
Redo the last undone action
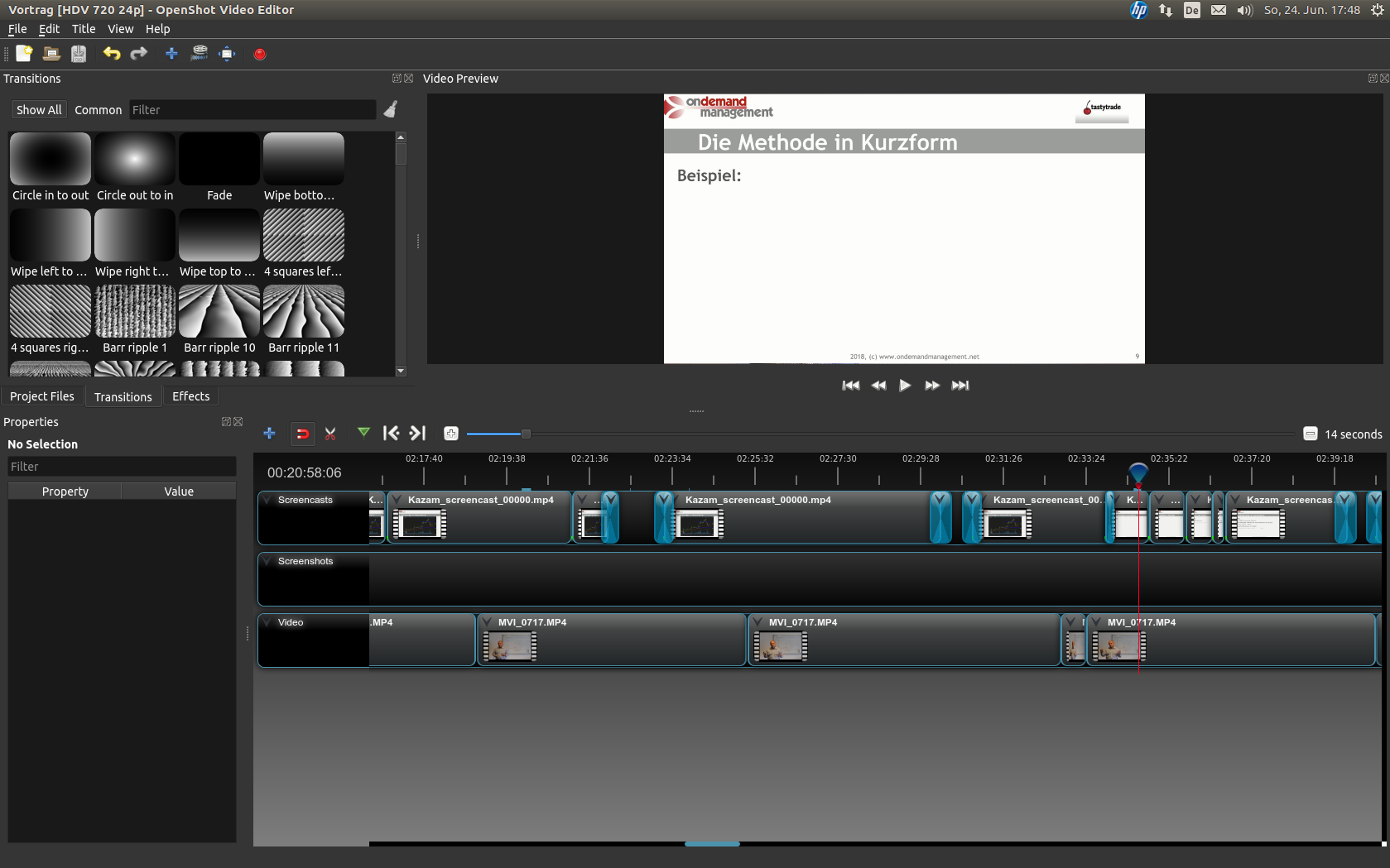[139, 54]
